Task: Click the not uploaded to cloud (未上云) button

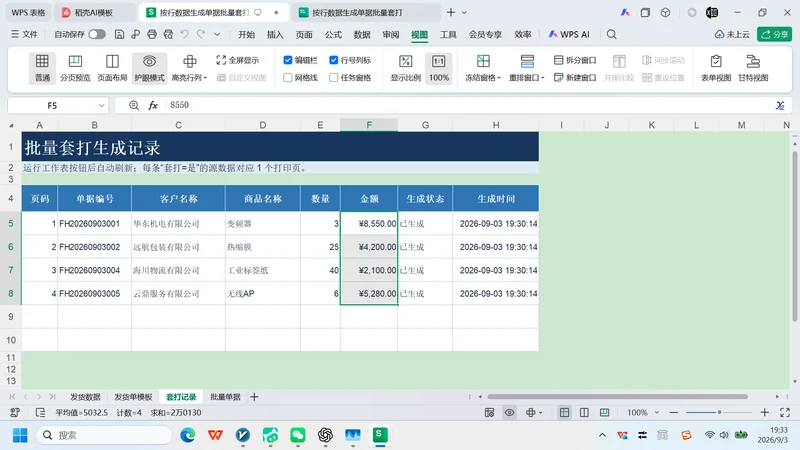Action: (x=732, y=34)
